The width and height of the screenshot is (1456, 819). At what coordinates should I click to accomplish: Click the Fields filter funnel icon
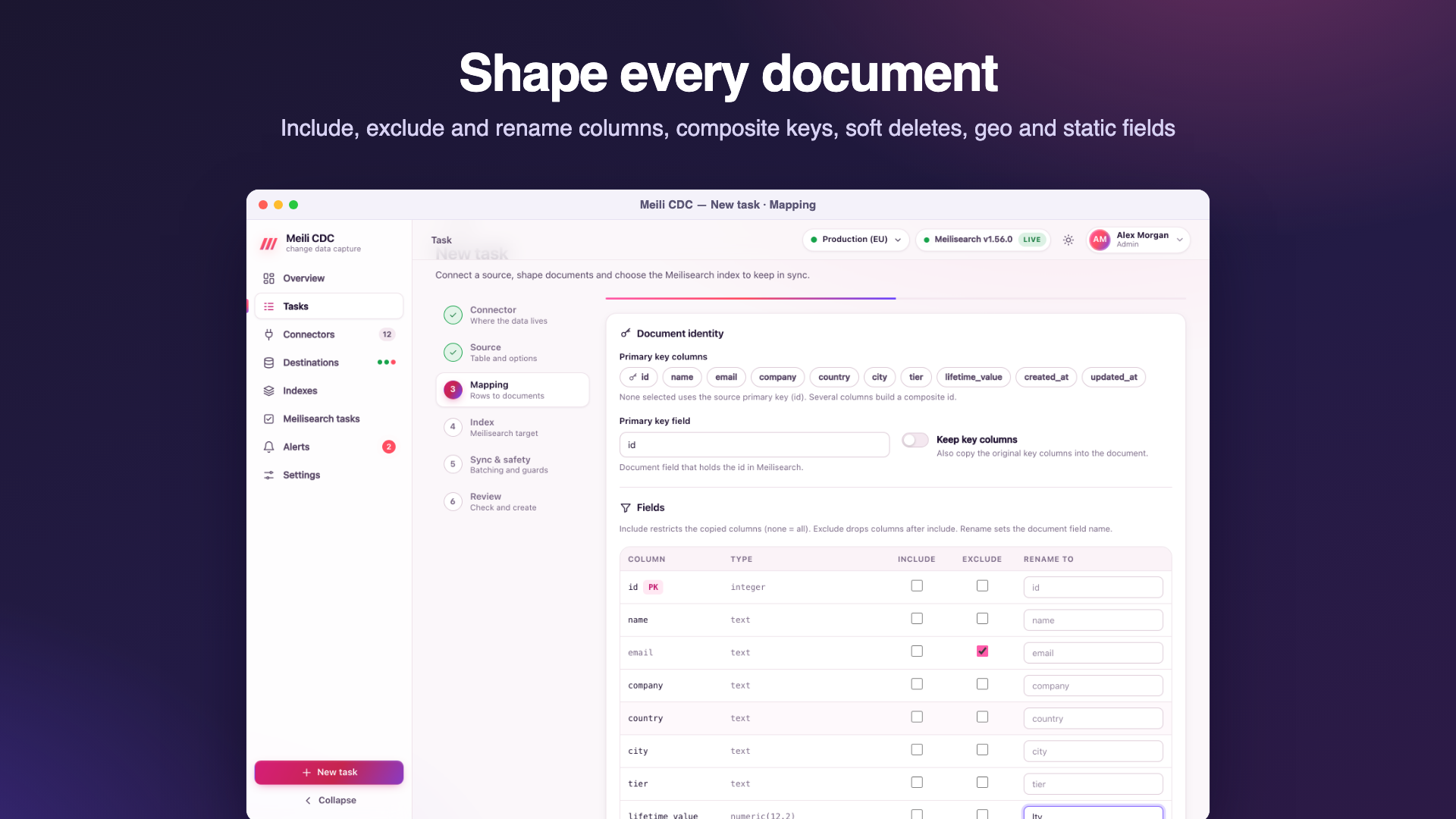626,507
